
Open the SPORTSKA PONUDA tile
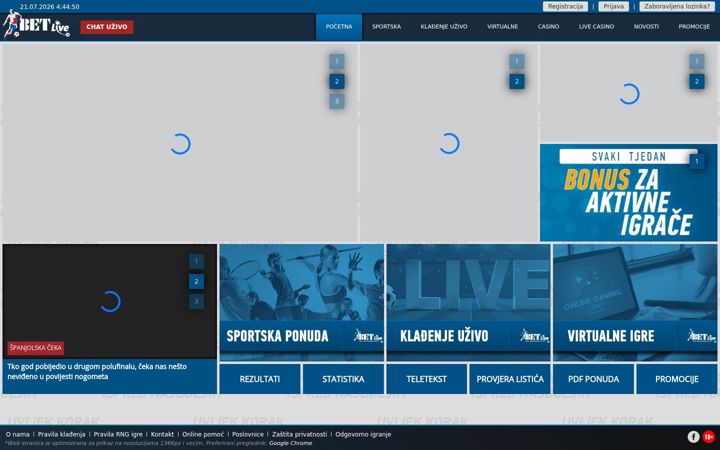[302, 302]
